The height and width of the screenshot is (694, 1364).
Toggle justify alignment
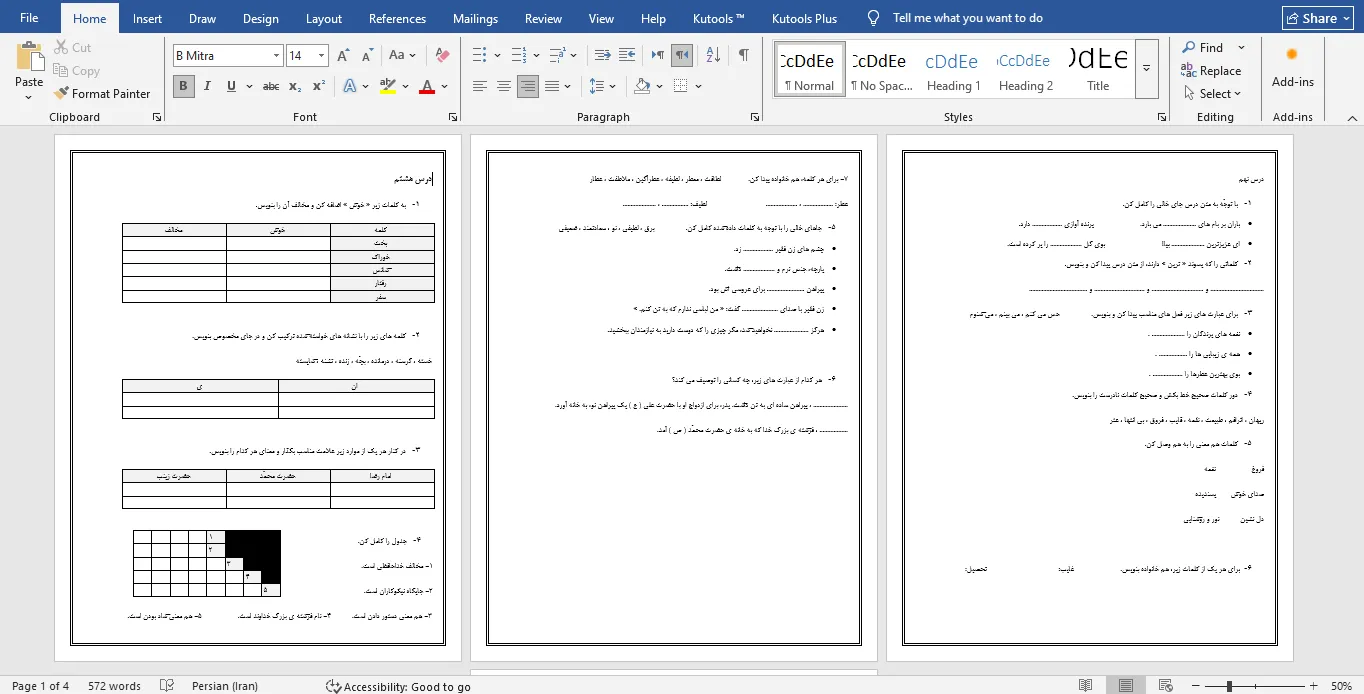[551, 87]
